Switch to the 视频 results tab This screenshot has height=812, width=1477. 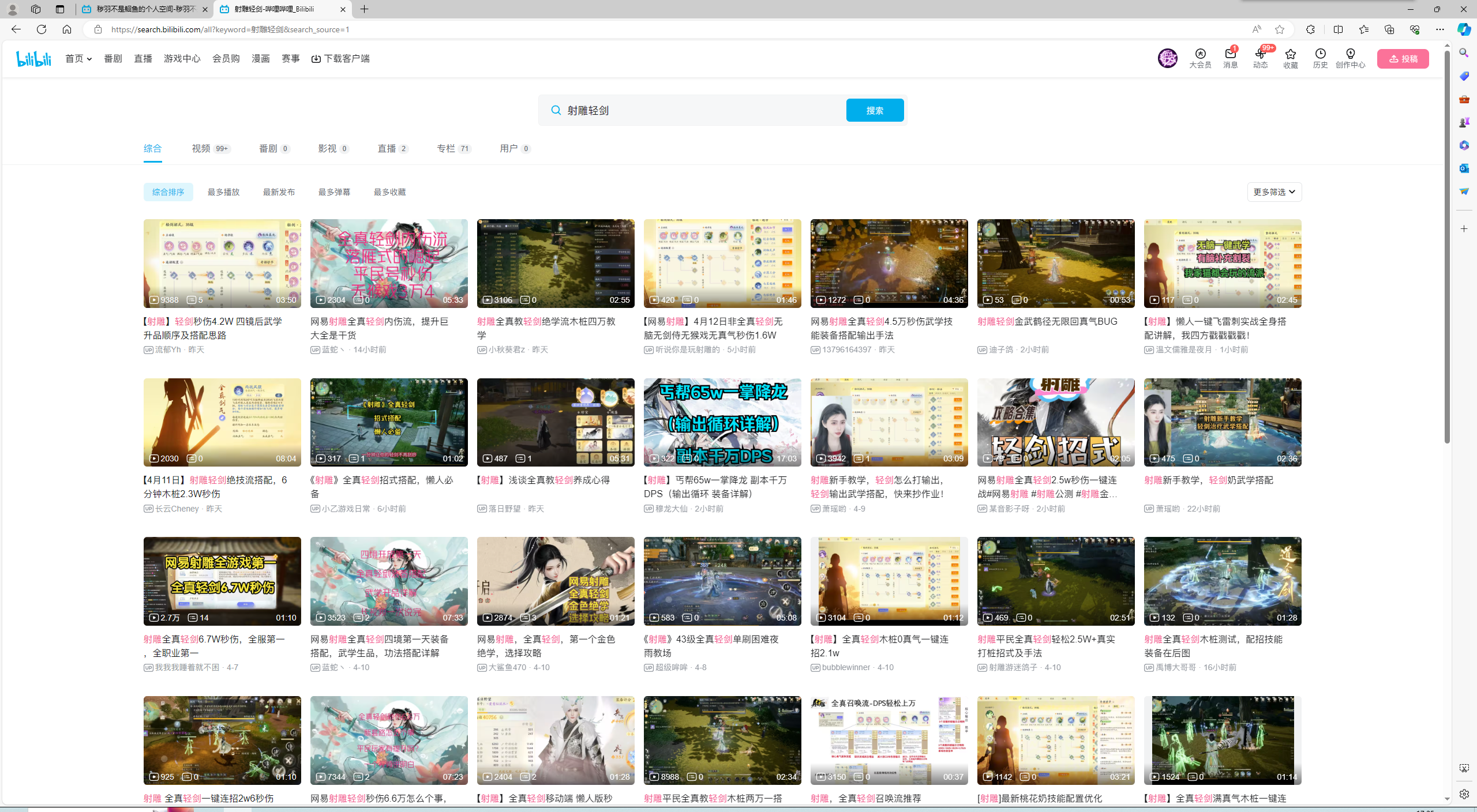tap(211, 149)
